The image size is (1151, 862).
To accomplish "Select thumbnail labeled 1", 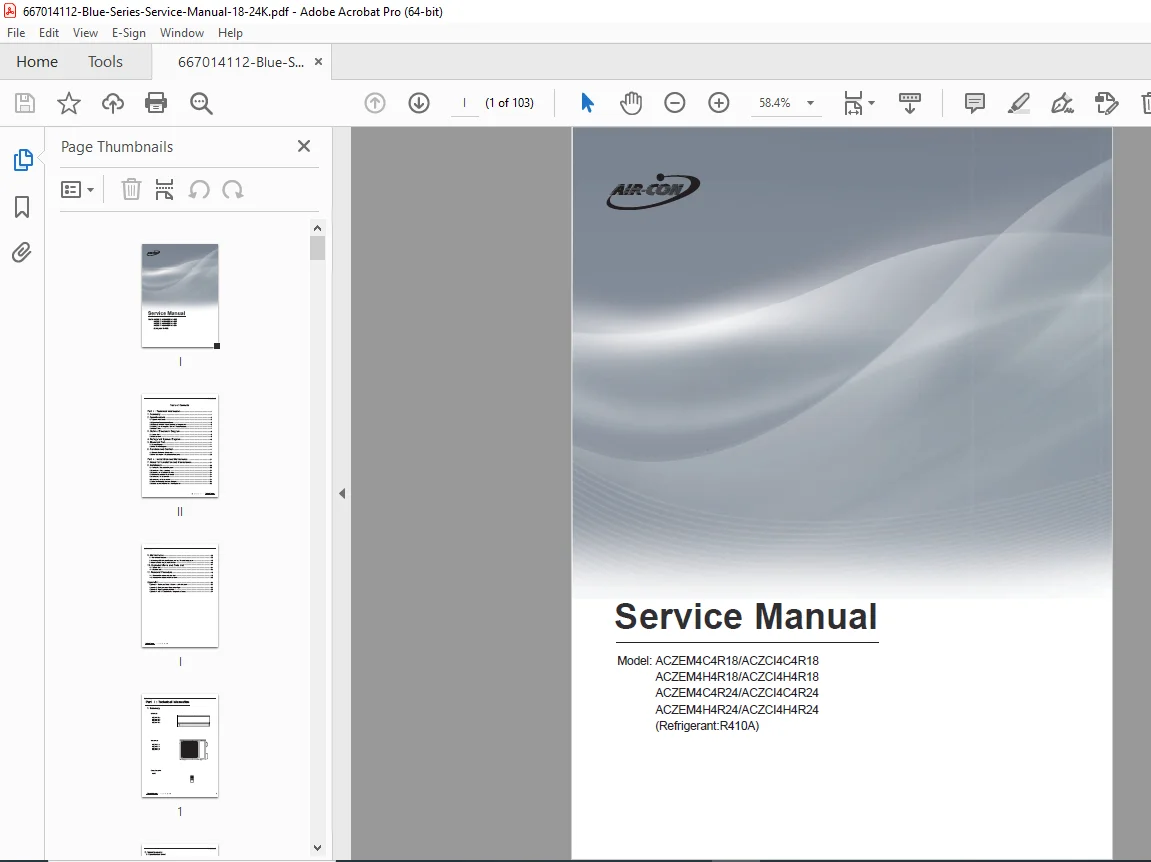I will (x=180, y=745).
